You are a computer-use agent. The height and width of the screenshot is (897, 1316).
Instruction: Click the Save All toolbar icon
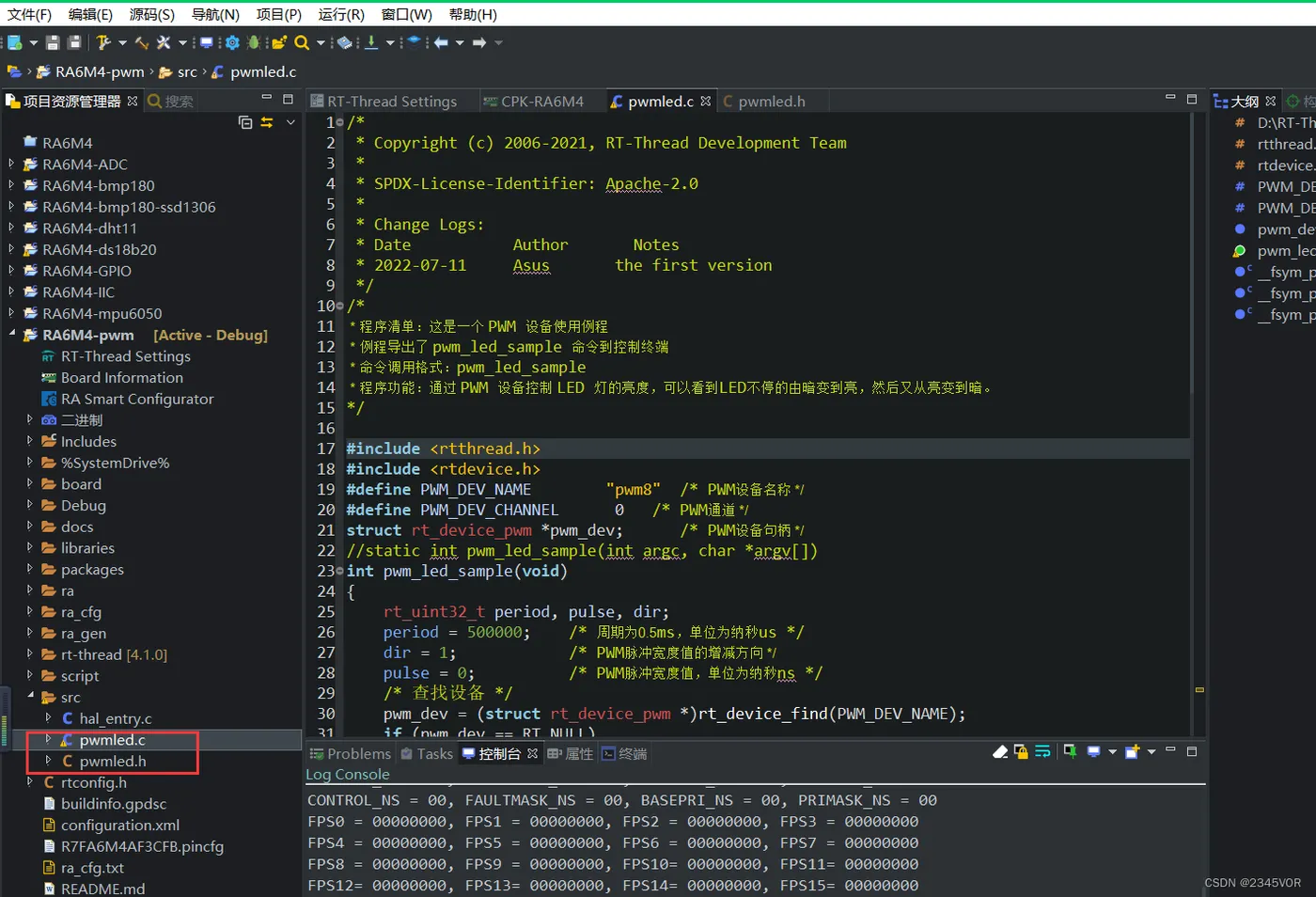pos(74,42)
